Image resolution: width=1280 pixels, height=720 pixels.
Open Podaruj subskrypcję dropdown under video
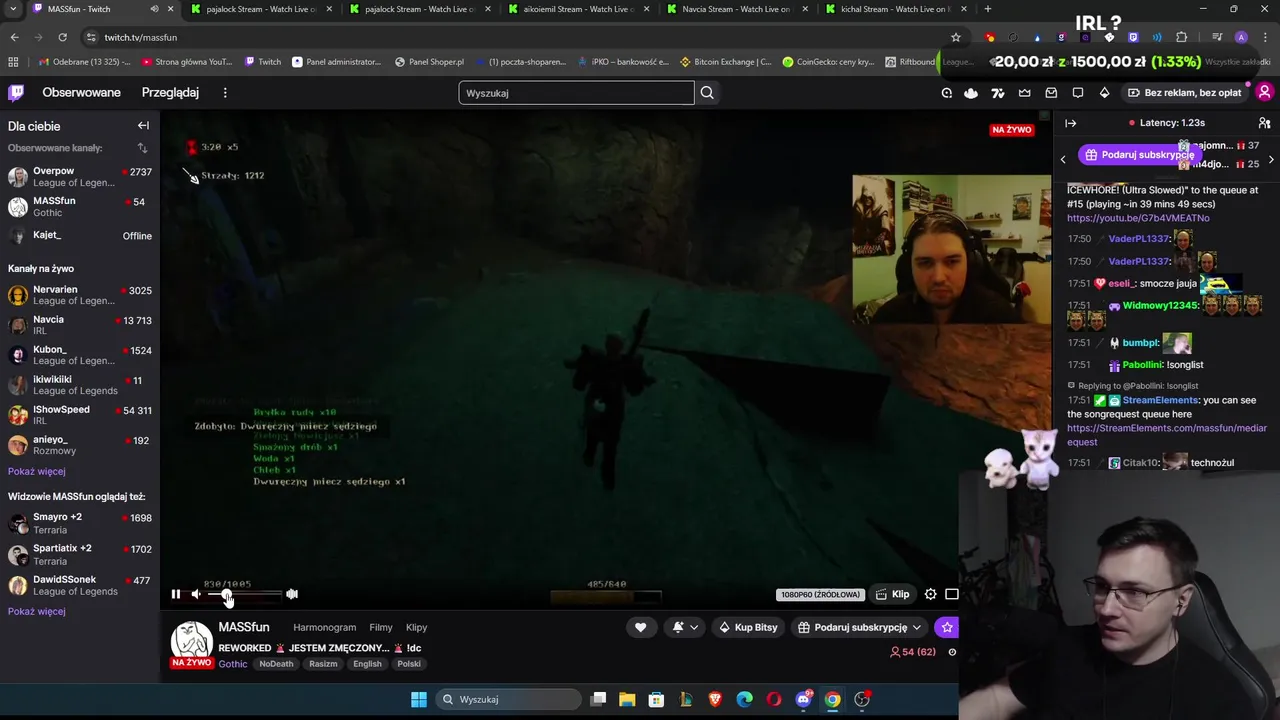[861, 627]
